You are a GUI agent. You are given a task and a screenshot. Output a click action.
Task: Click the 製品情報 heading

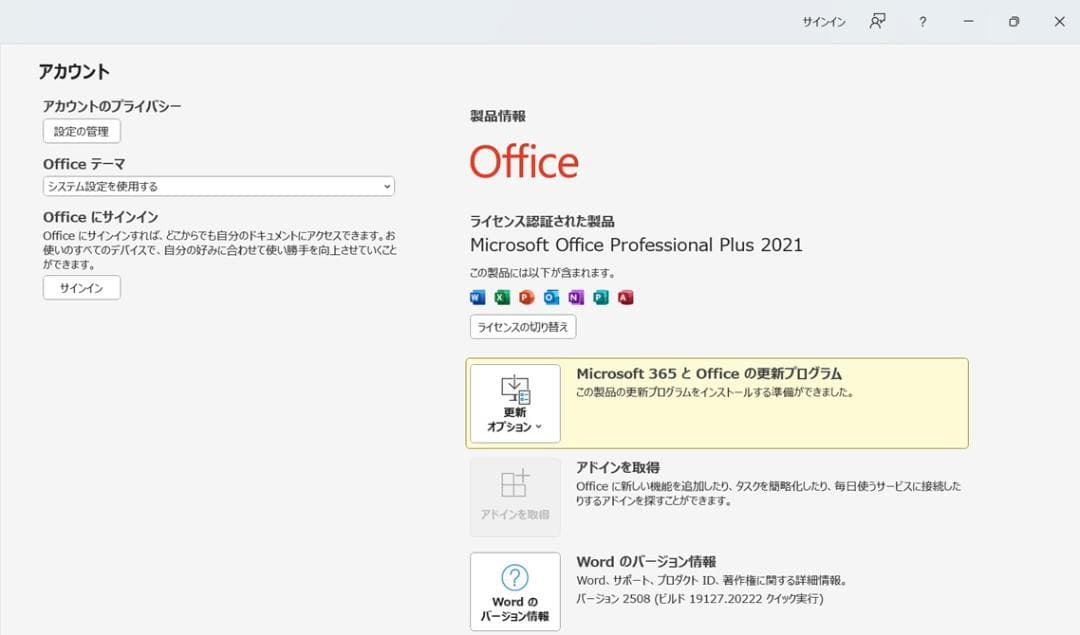tap(498, 116)
